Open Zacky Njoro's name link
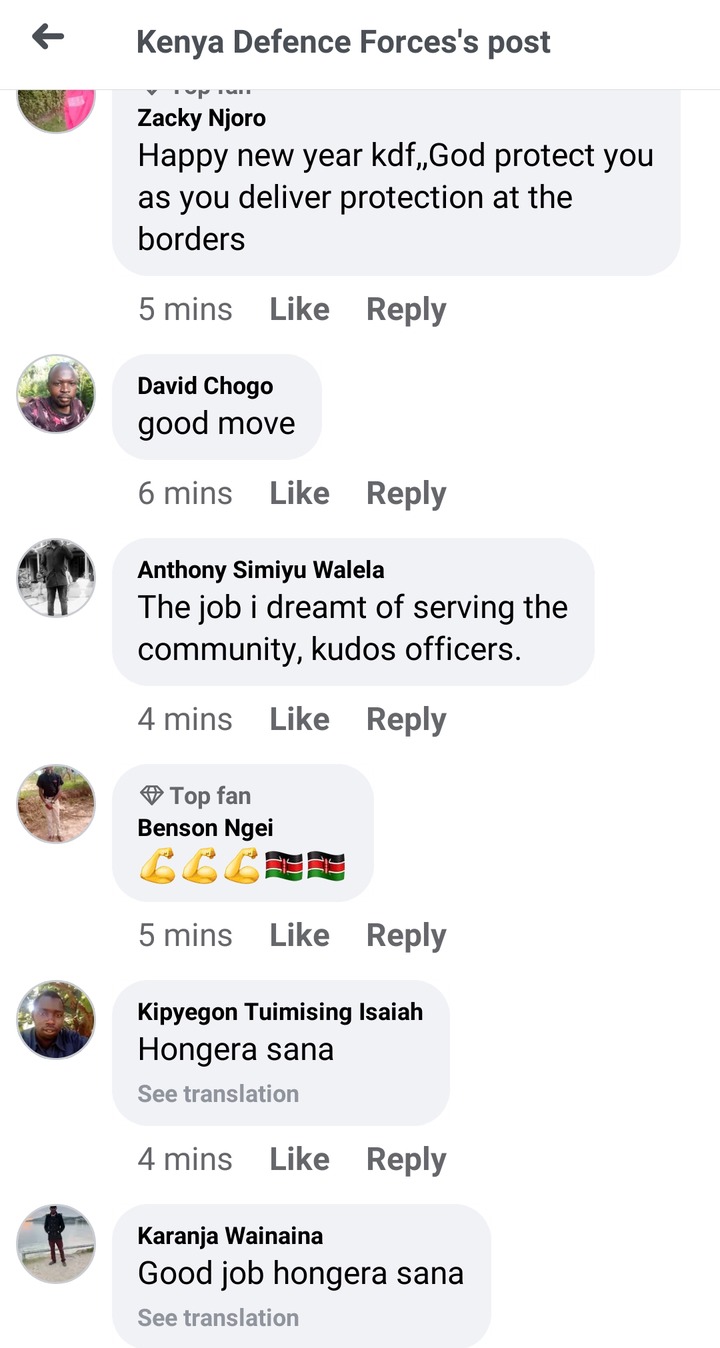This screenshot has height=1348, width=720. click(x=202, y=118)
